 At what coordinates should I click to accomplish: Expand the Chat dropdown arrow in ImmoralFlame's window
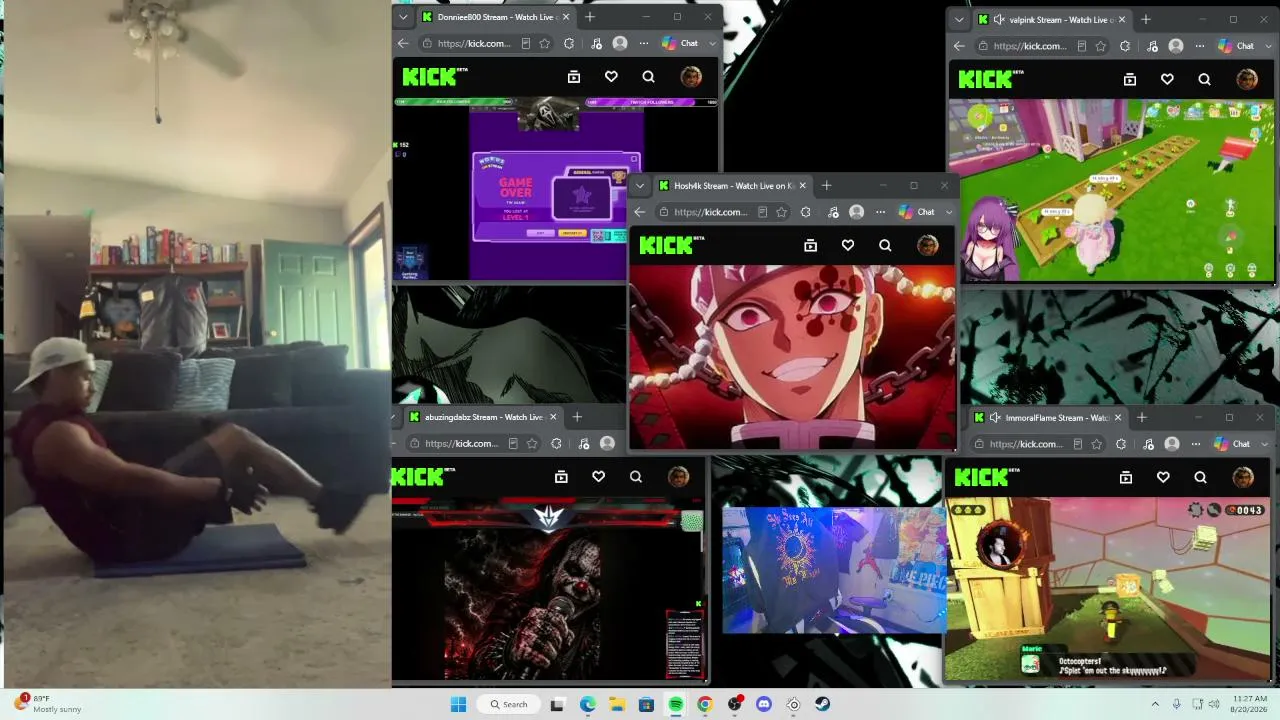point(1264,444)
